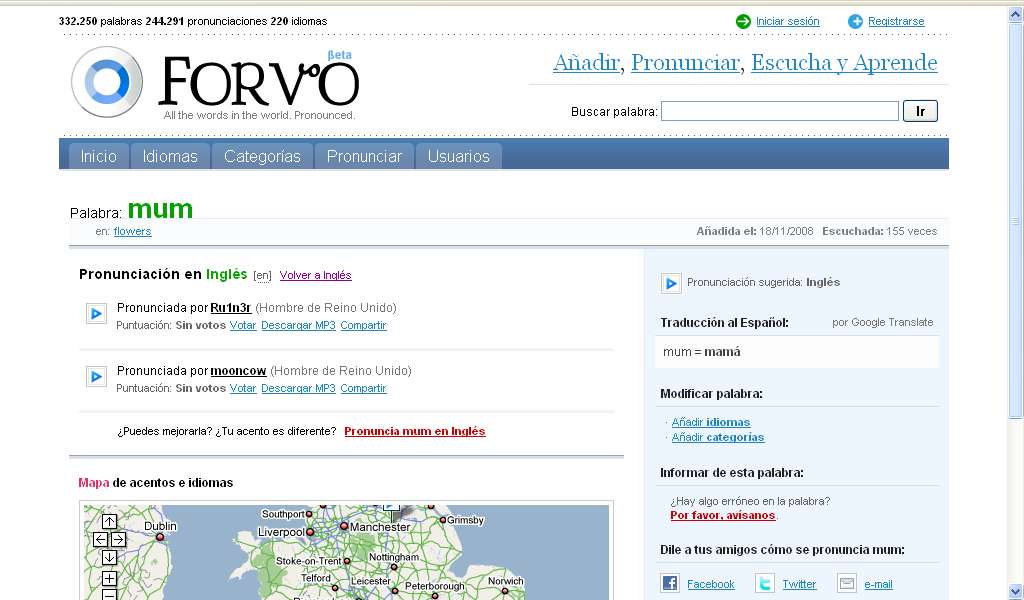Play the suggested English pronunciation
This screenshot has height=600, width=1024.
[671, 283]
